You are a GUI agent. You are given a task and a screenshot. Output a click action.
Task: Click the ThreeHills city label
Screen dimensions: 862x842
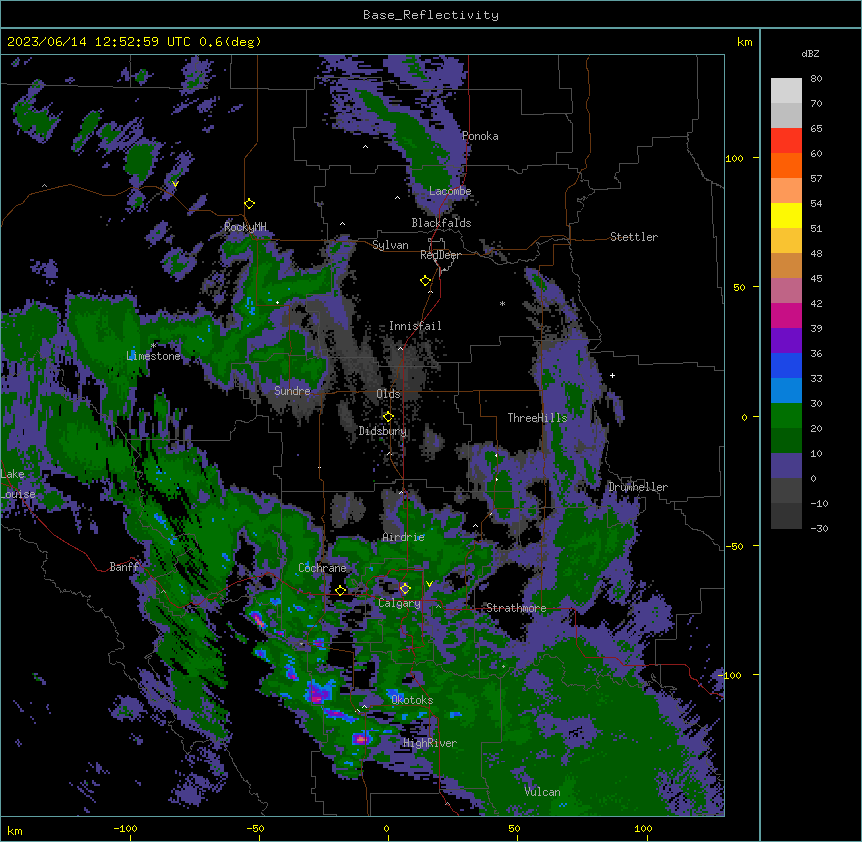537,418
